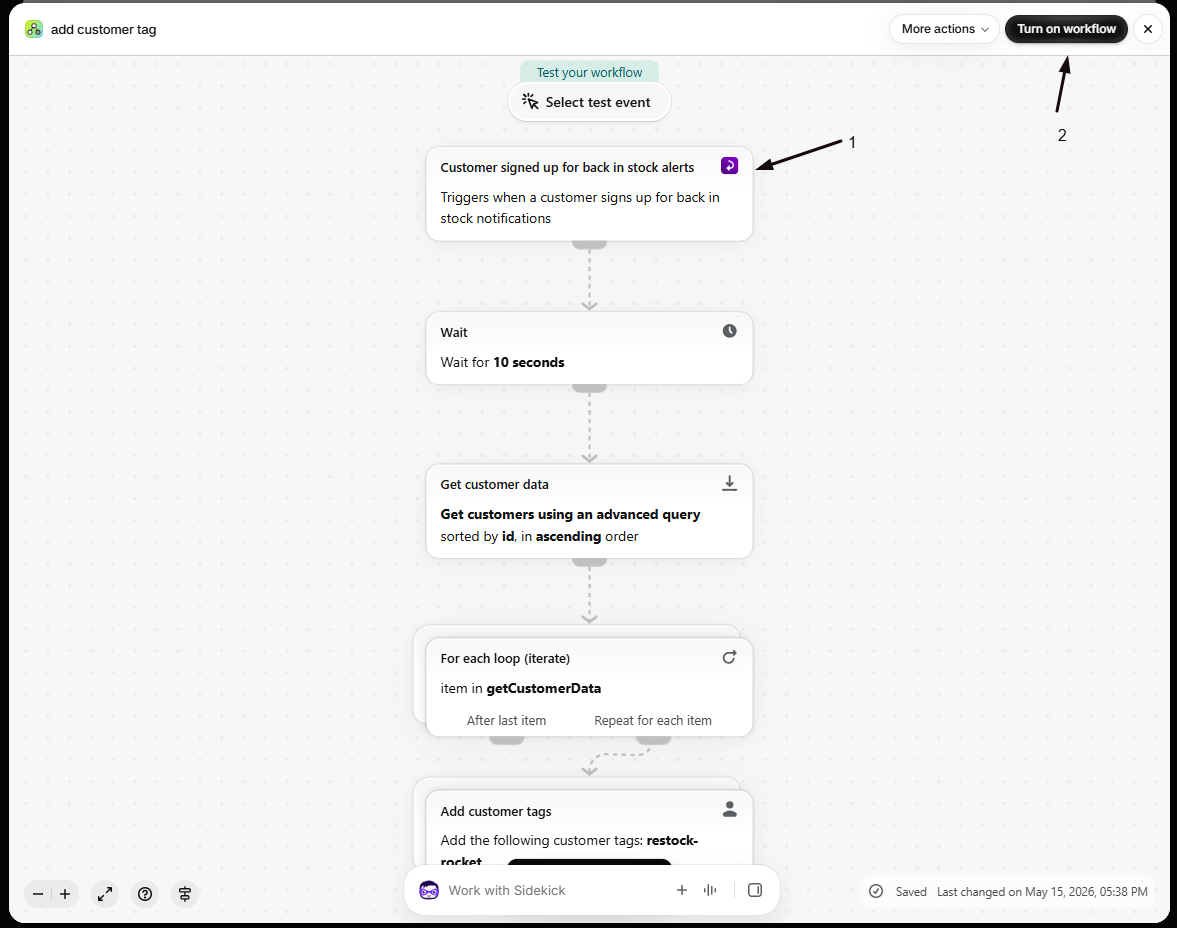Select the Wait step card
This screenshot has width=1177, height=928.
point(589,348)
